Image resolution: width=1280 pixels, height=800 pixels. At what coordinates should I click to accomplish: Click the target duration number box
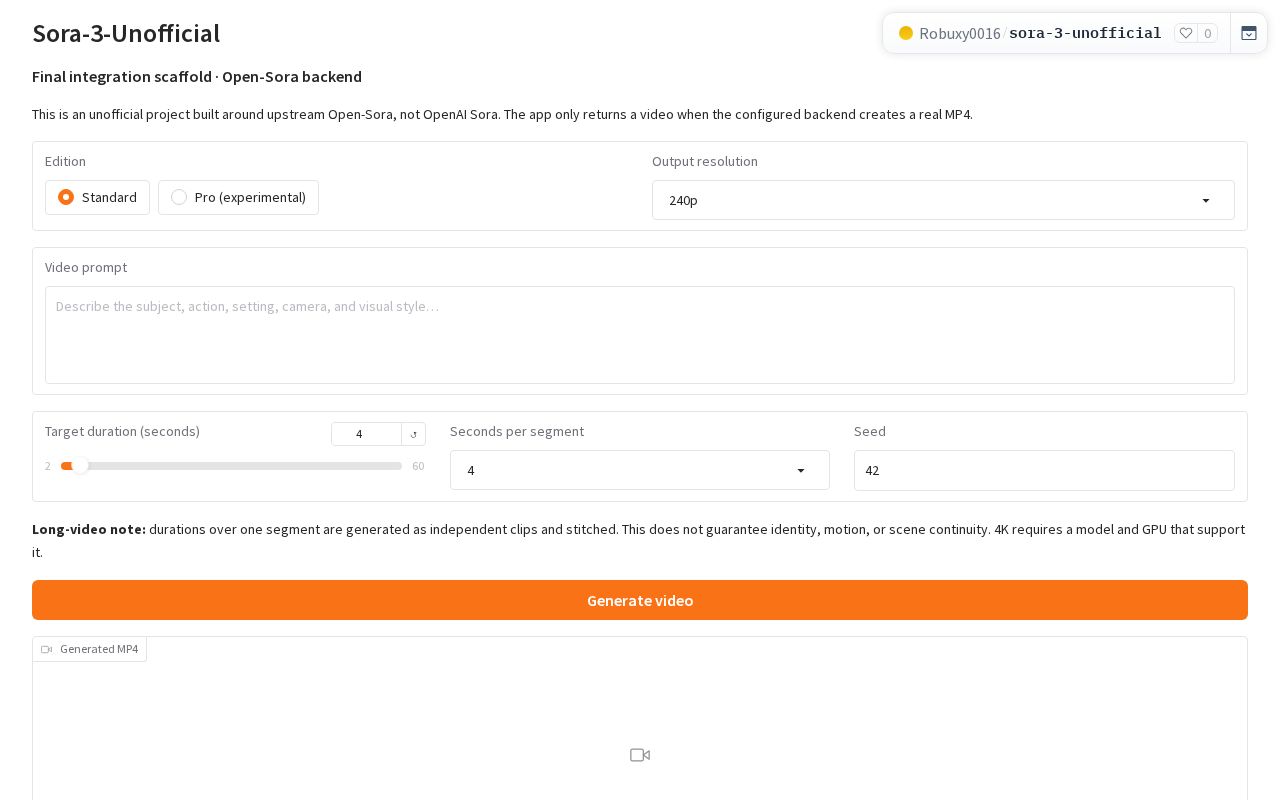coord(366,434)
